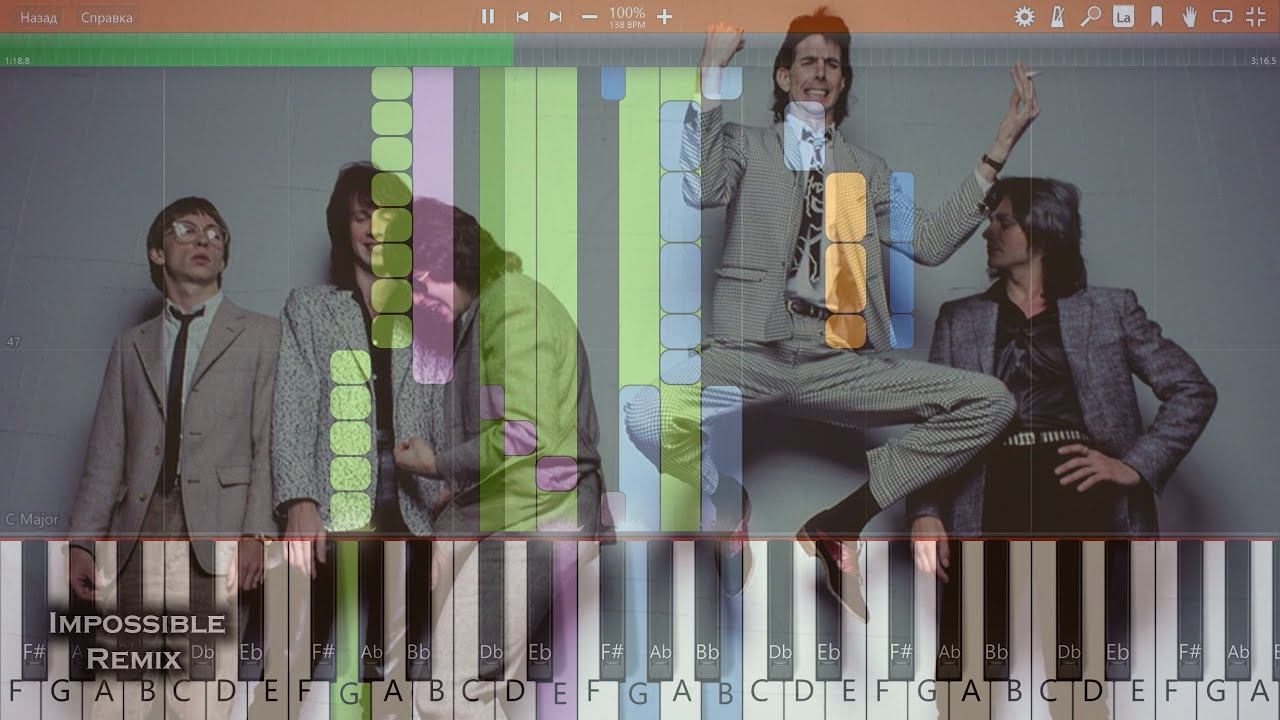Screen dimensions: 1280x720
Task: Toggle the 'La' note labels button
Action: point(1123,16)
